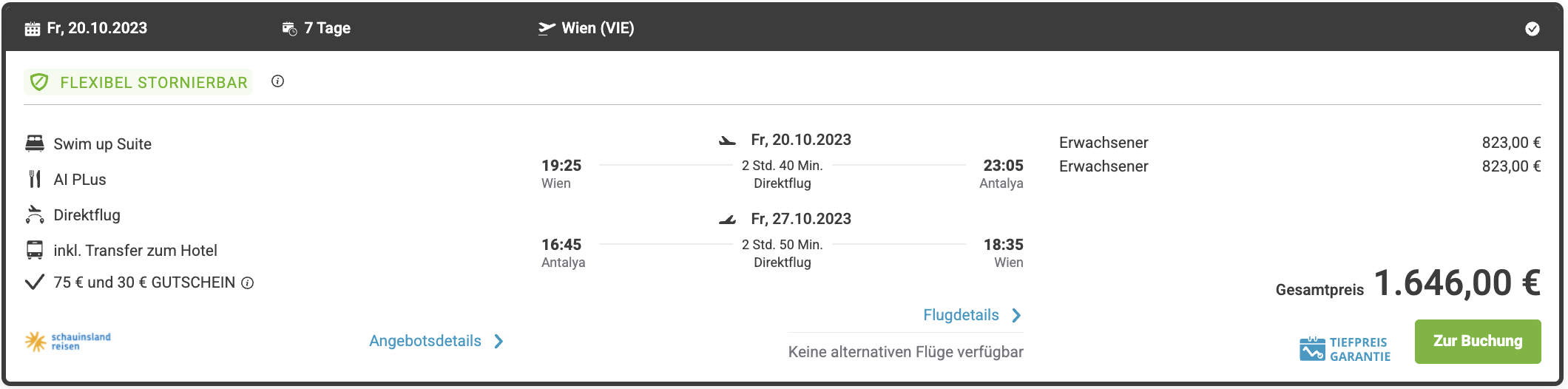Open Flugdetails link

[961, 315]
